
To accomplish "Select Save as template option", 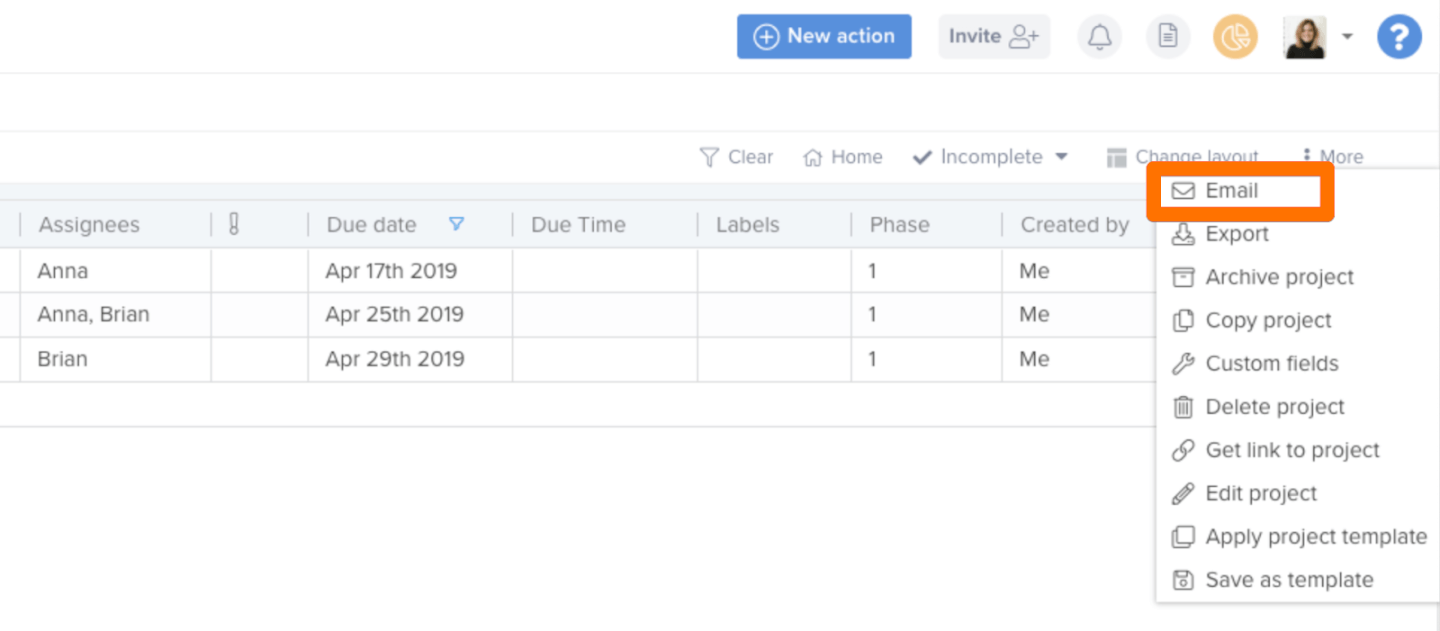I will (x=1289, y=579).
